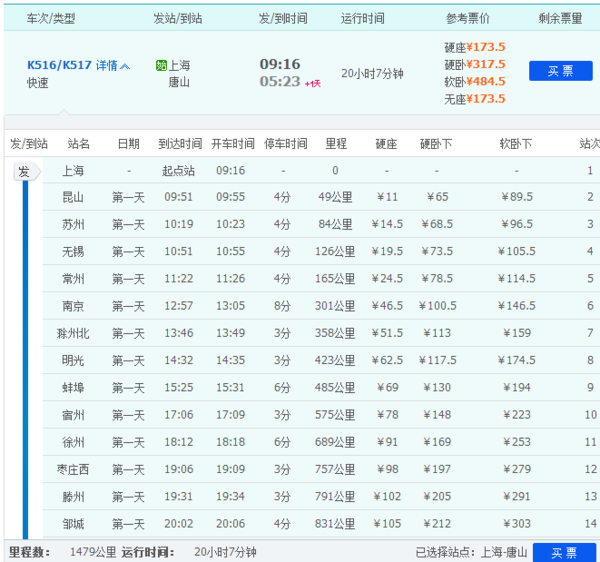Click the 软卧下 column header
Image resolution: width=600 pixels, height=562 pixels.
point(516,144)
